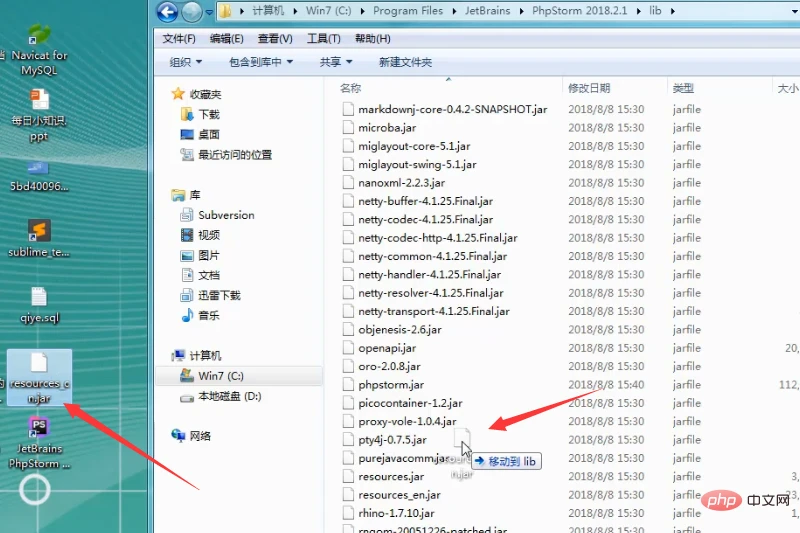Select openapi.jar file
The width and height of the screenshot is (800, 533).
click(x=380, y=348)
